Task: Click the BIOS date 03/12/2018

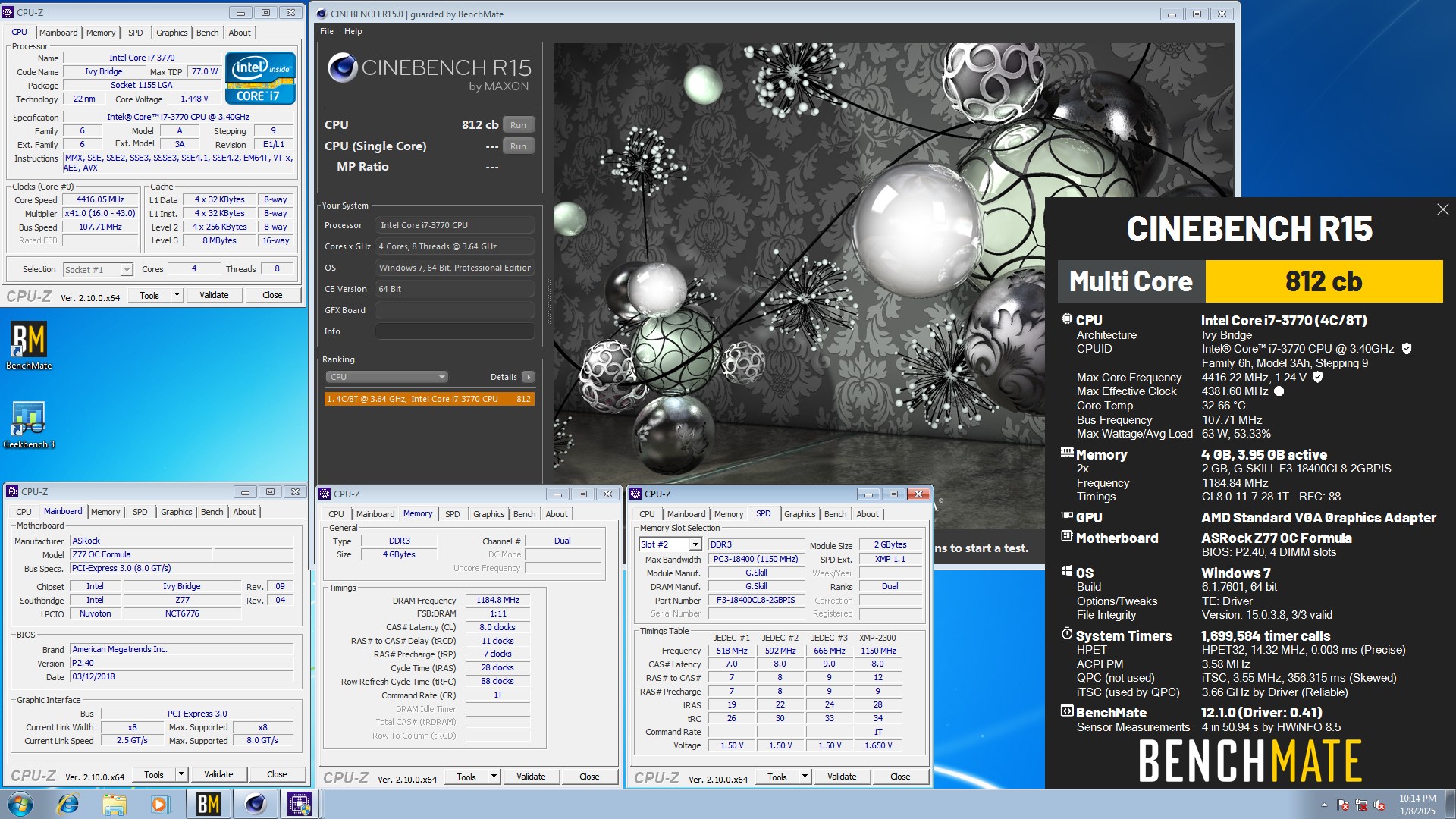Action: 182,676
